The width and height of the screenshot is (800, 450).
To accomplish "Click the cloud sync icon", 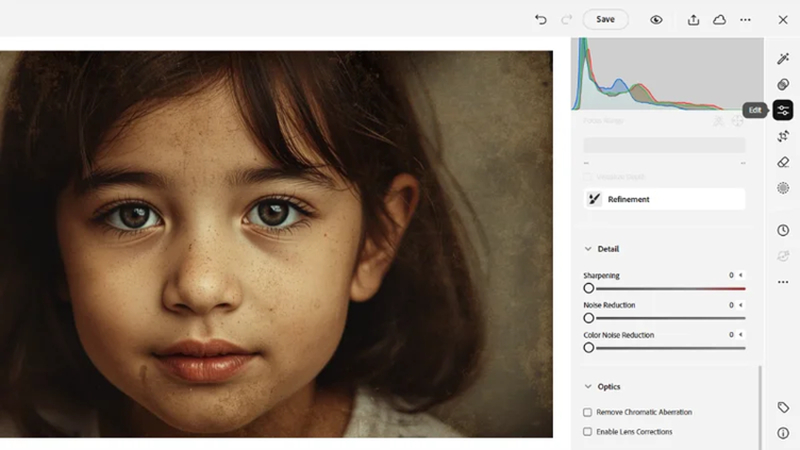I will pos(719,20).
